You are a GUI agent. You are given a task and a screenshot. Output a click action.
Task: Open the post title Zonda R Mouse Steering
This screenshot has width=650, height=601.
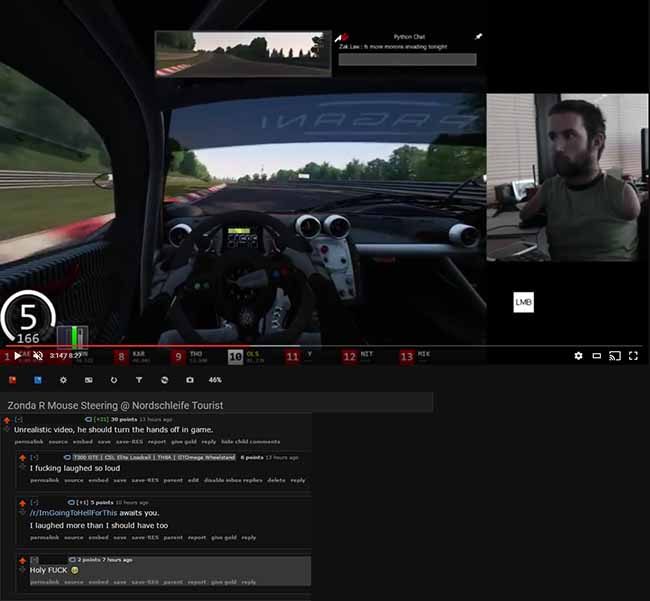click(115, 405)
